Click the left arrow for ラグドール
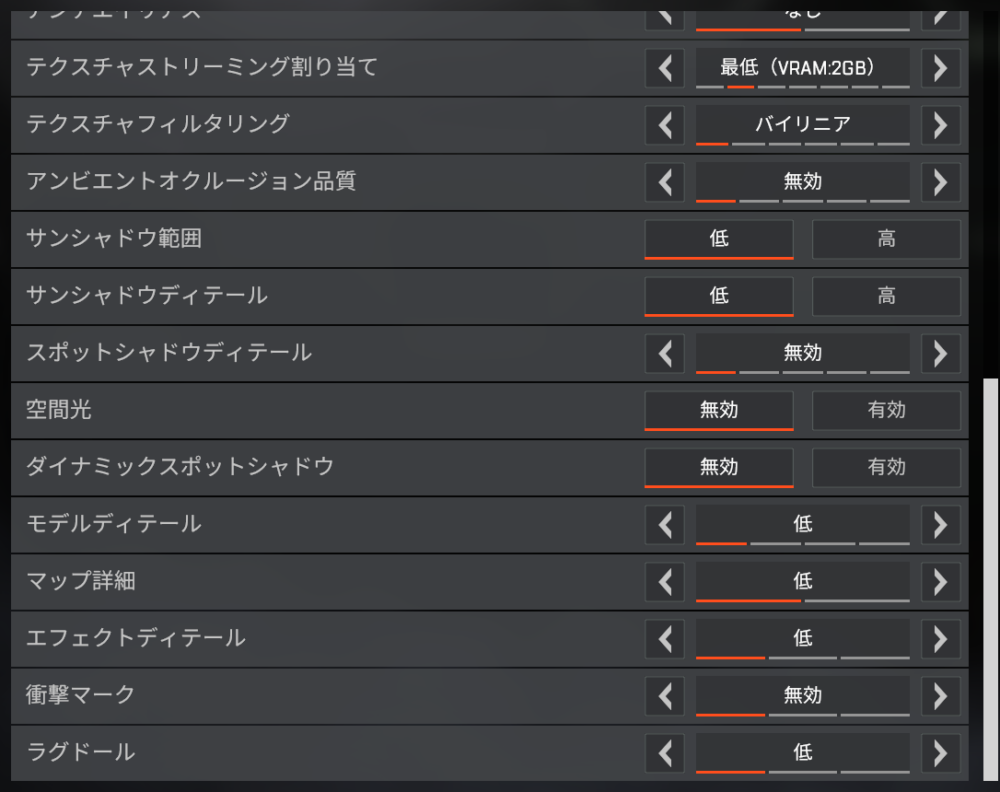Screen dimensions: 1000x792 coord(663,752)
